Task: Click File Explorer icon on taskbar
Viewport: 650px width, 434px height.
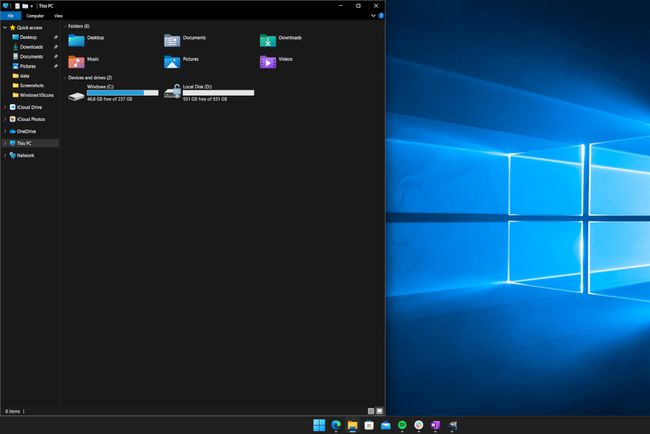Action: [352, 425]
